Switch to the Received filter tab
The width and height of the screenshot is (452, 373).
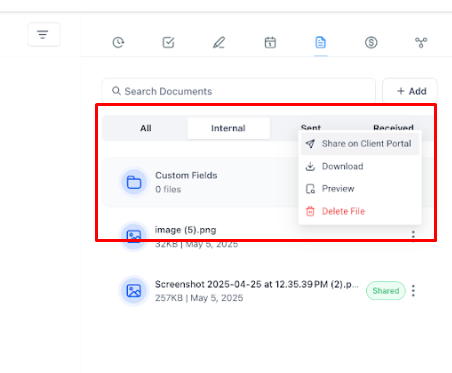393,127
